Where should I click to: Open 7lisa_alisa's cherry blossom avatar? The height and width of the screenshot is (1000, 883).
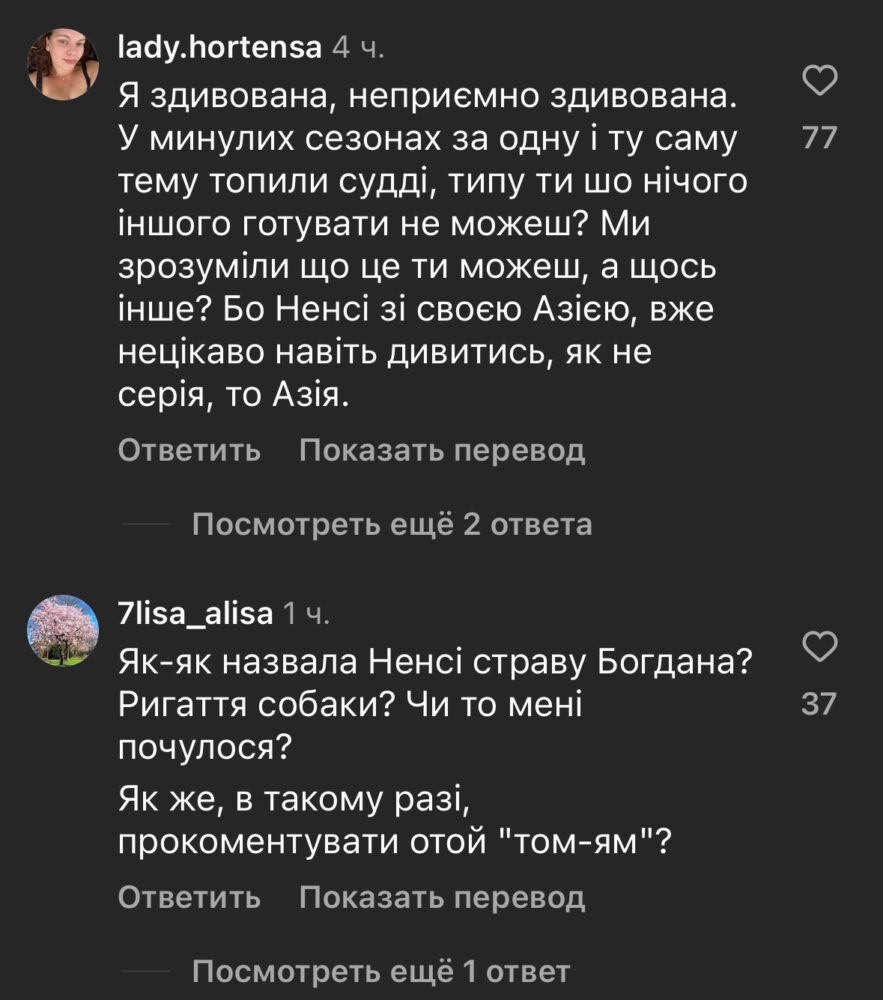pyautogui.click(x=63, y=629)
